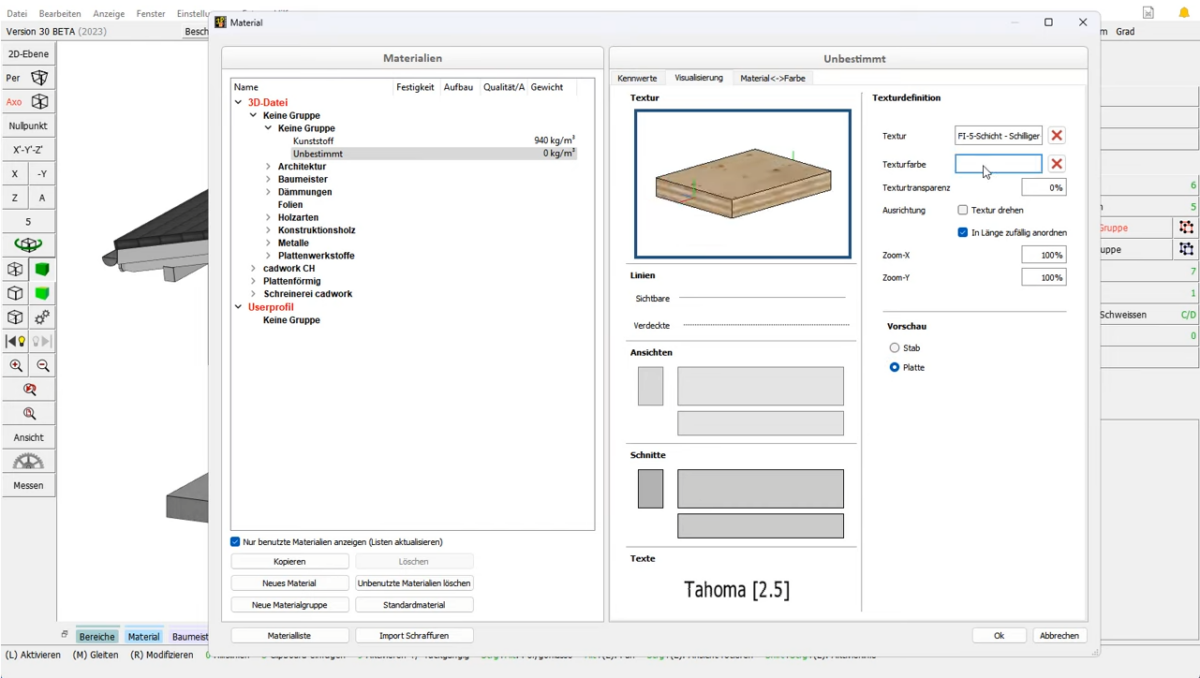1200x678 pixels.
Task: Select the Stab preview radio button
Action: tap(893, 347)
